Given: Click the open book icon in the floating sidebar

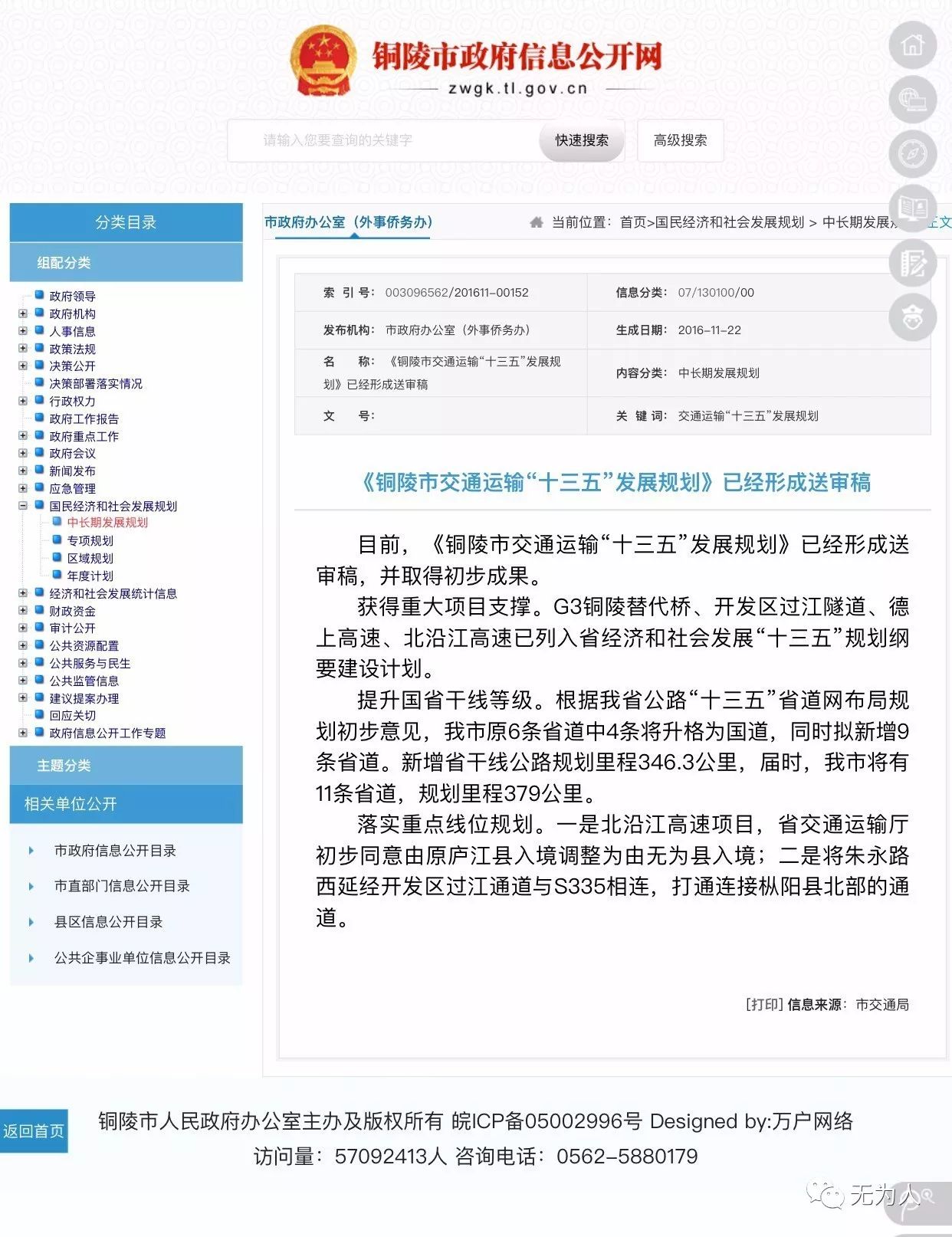Looking at the screenshot, I should (x=912, y=208).
